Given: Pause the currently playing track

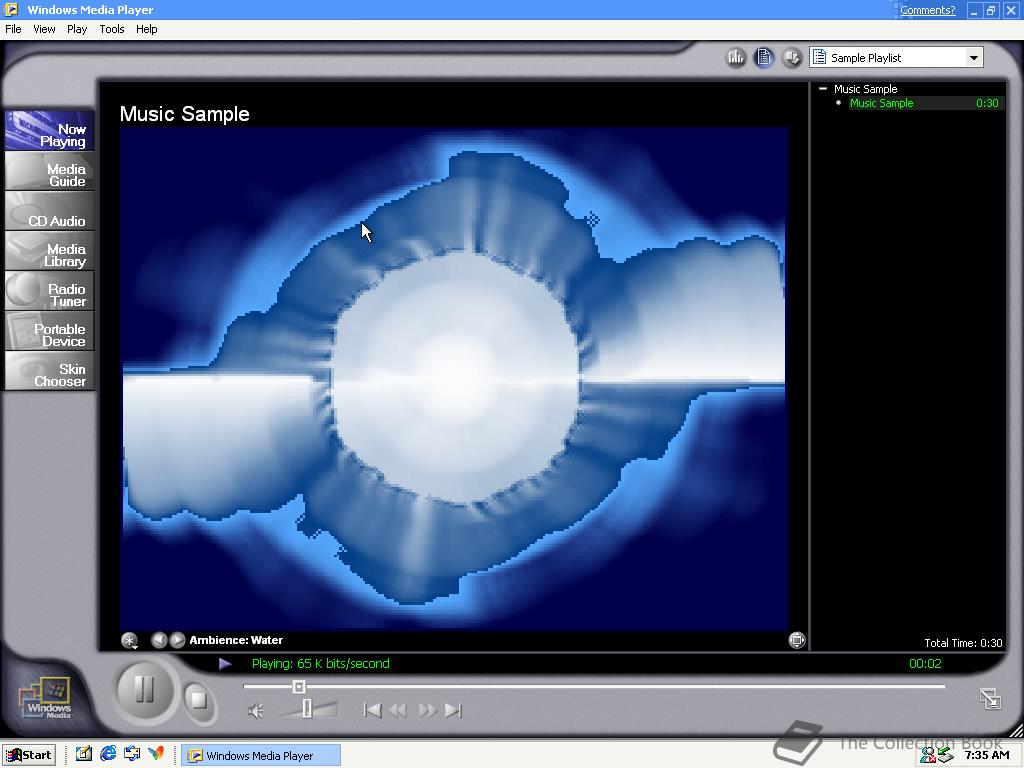Looking at the screenshot, I should 144,690.
